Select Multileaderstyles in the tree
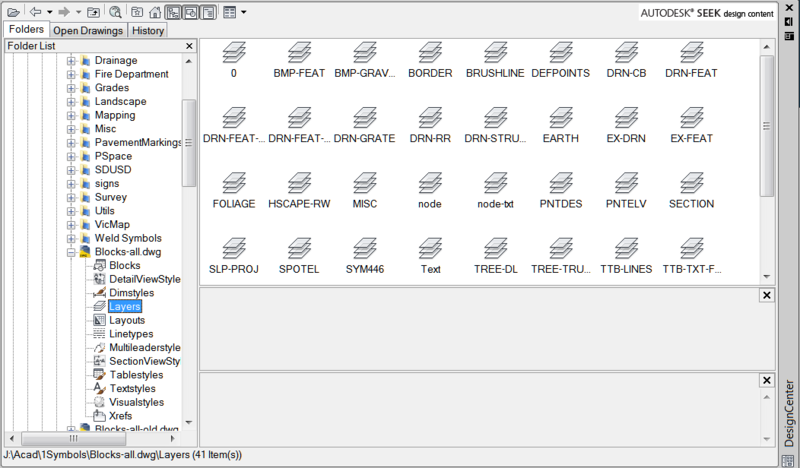The image size is (800, 468). pyautogui.click(x=144, y=348)
